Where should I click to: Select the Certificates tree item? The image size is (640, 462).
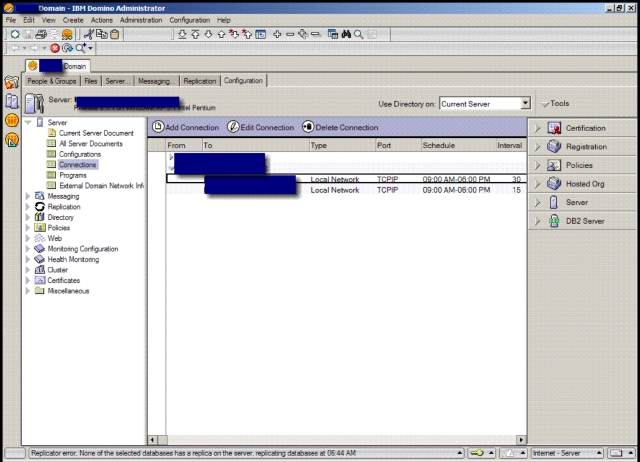click(x=64, y=280)
